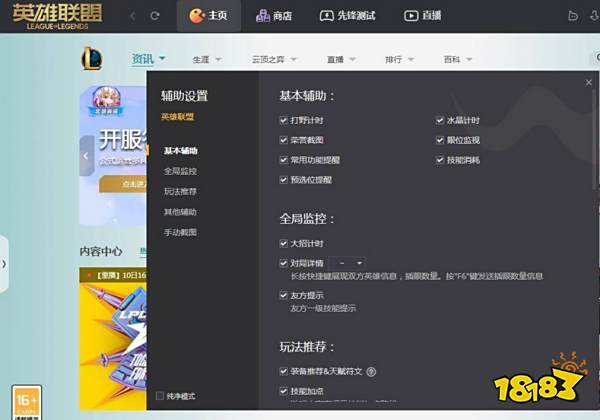The image size is (600, 420).
Task: Toggle the 常用功能提醒 checkbox
Action: [284, 160]
